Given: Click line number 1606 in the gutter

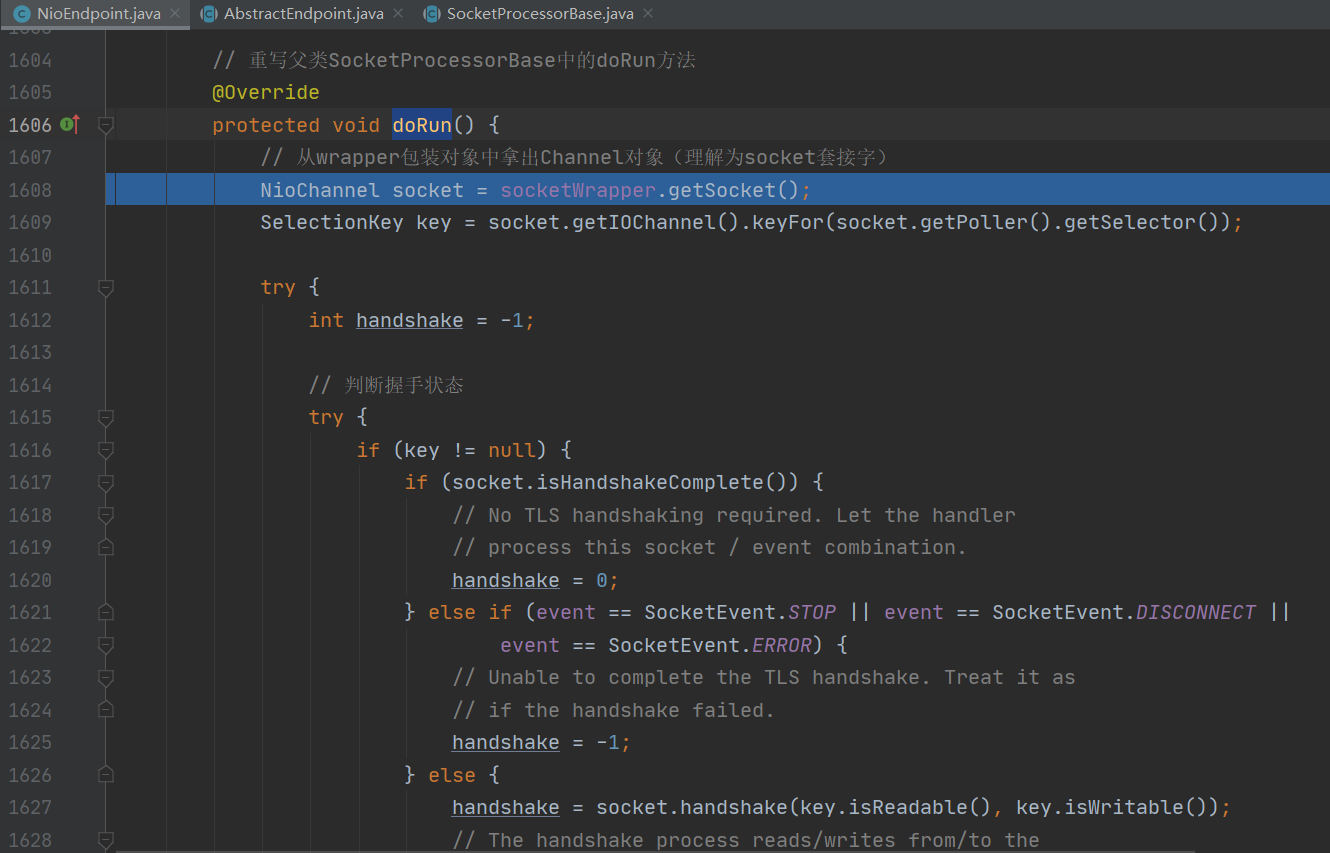Looking at the screenshot, I should point(29,125).
